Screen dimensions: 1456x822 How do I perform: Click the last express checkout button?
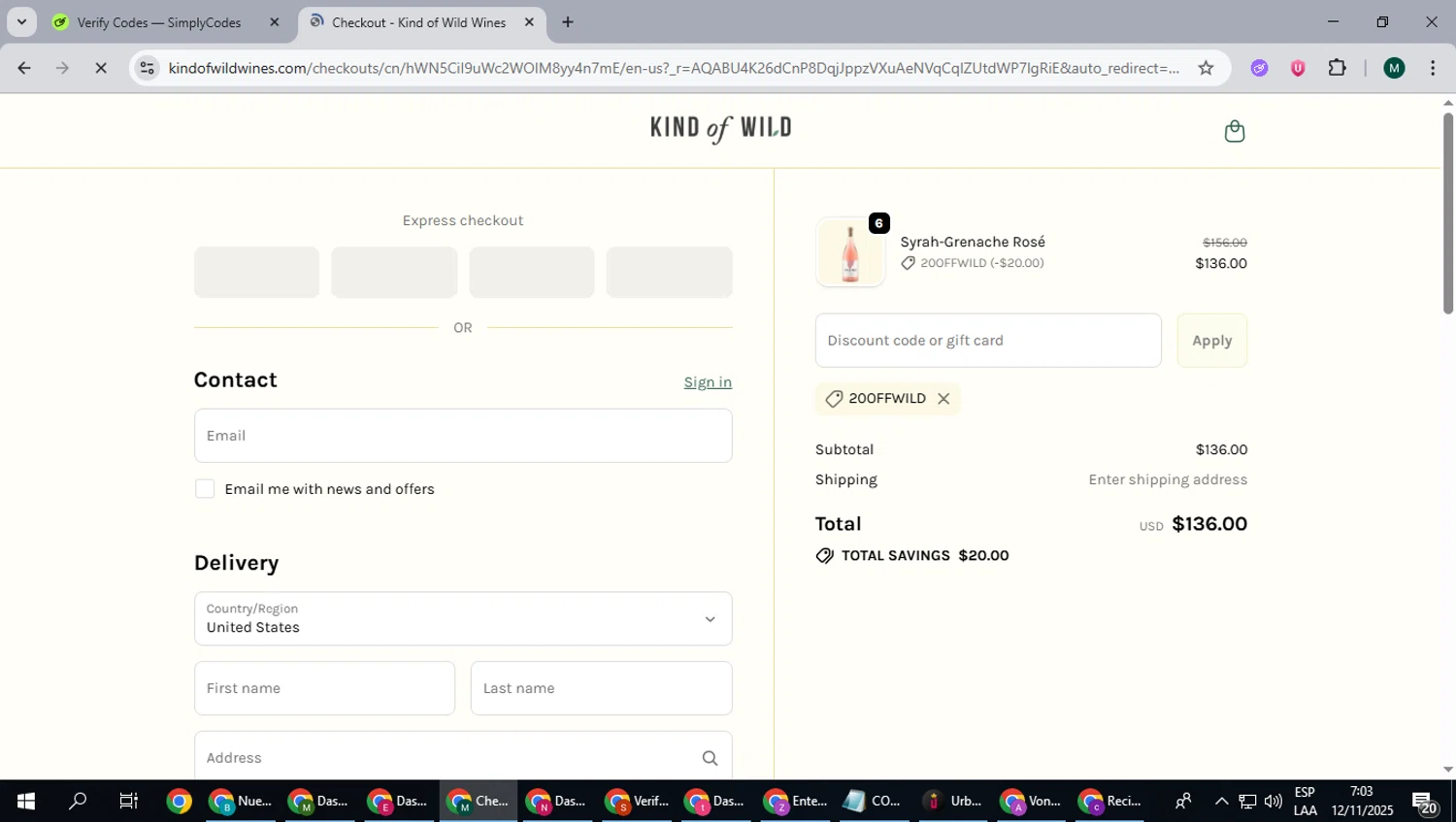[x=669, y=272]
